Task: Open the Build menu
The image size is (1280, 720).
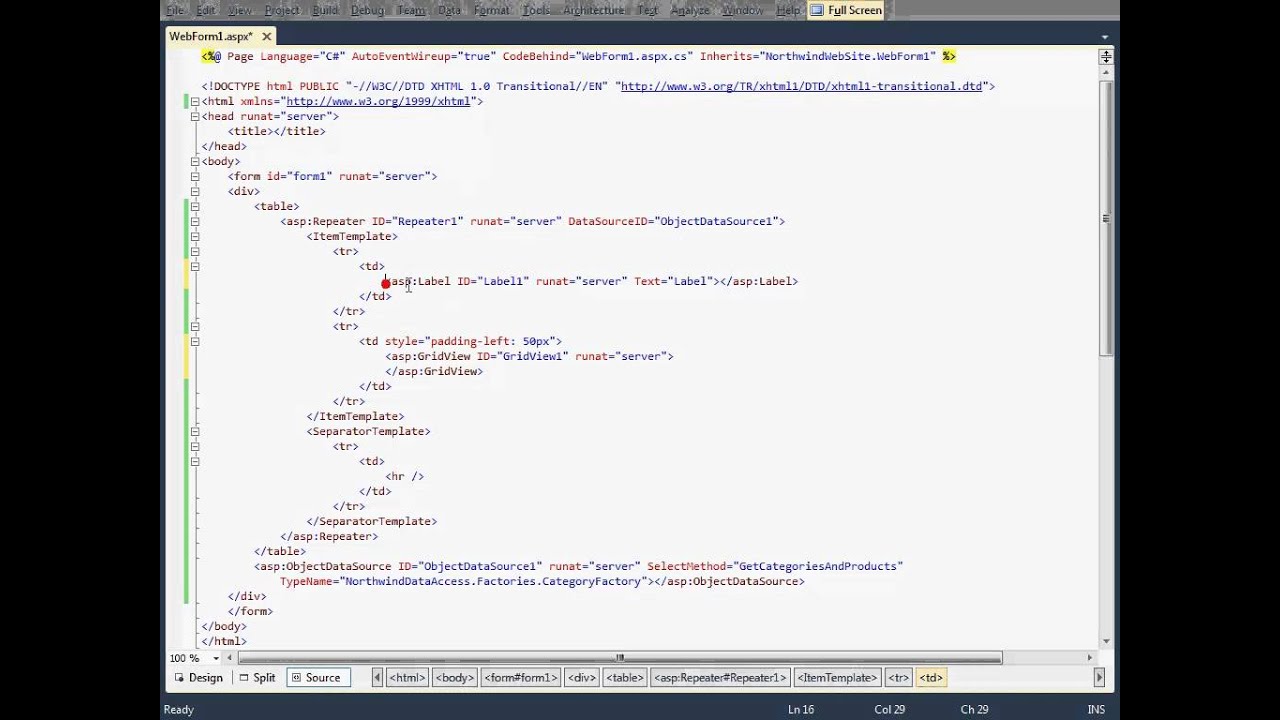Action: click(325, 10)
